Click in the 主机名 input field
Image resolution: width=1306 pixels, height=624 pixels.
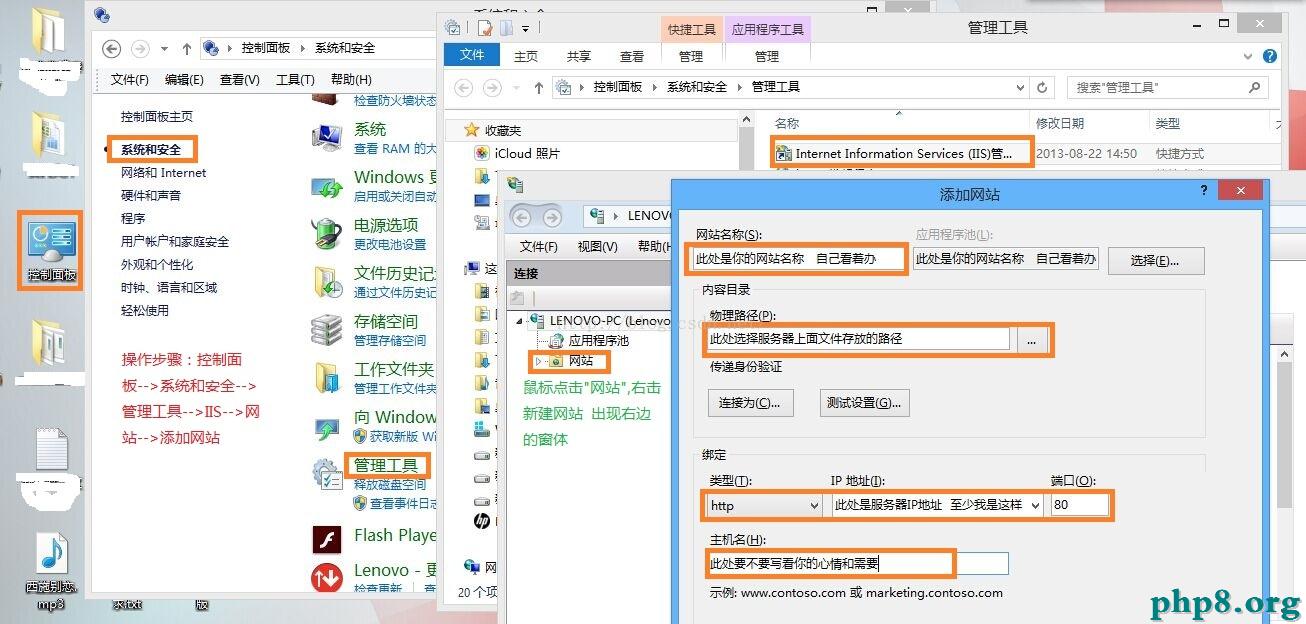click(858, 564)
